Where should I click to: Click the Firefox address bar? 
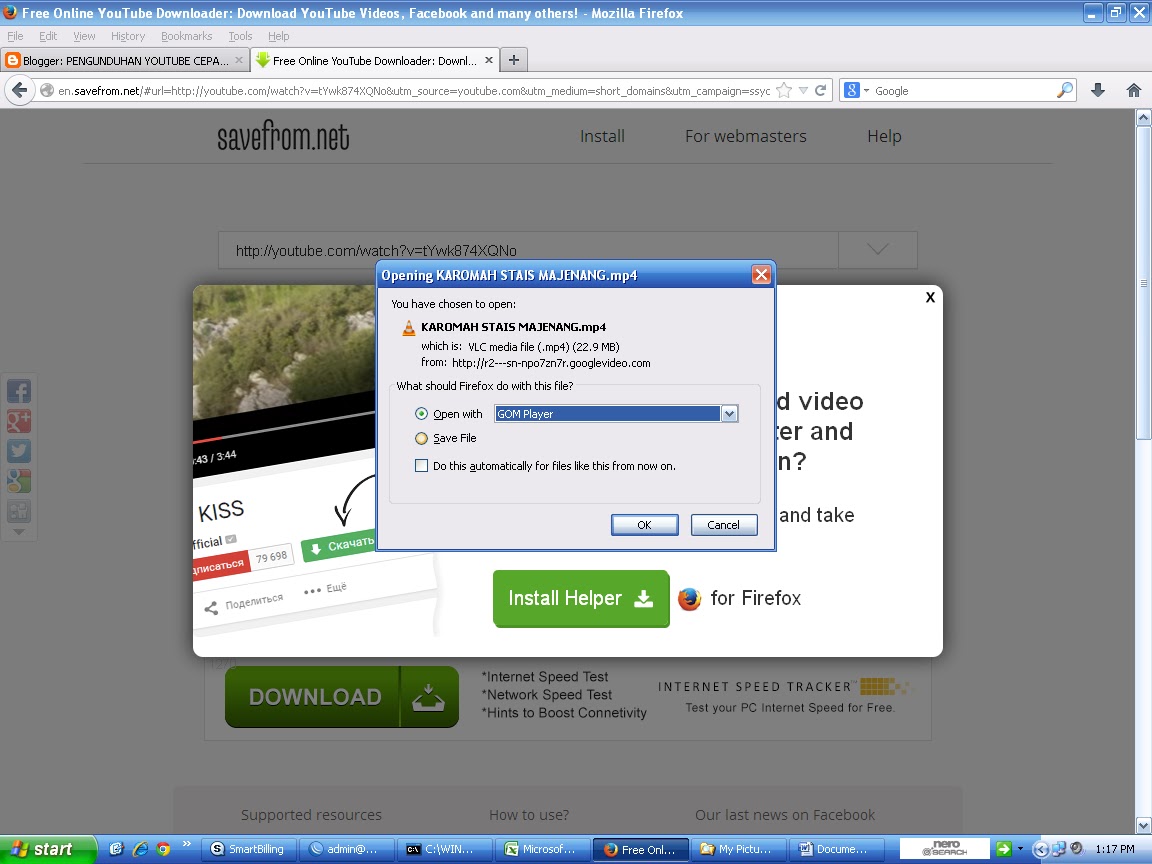[x=414, y=90]
